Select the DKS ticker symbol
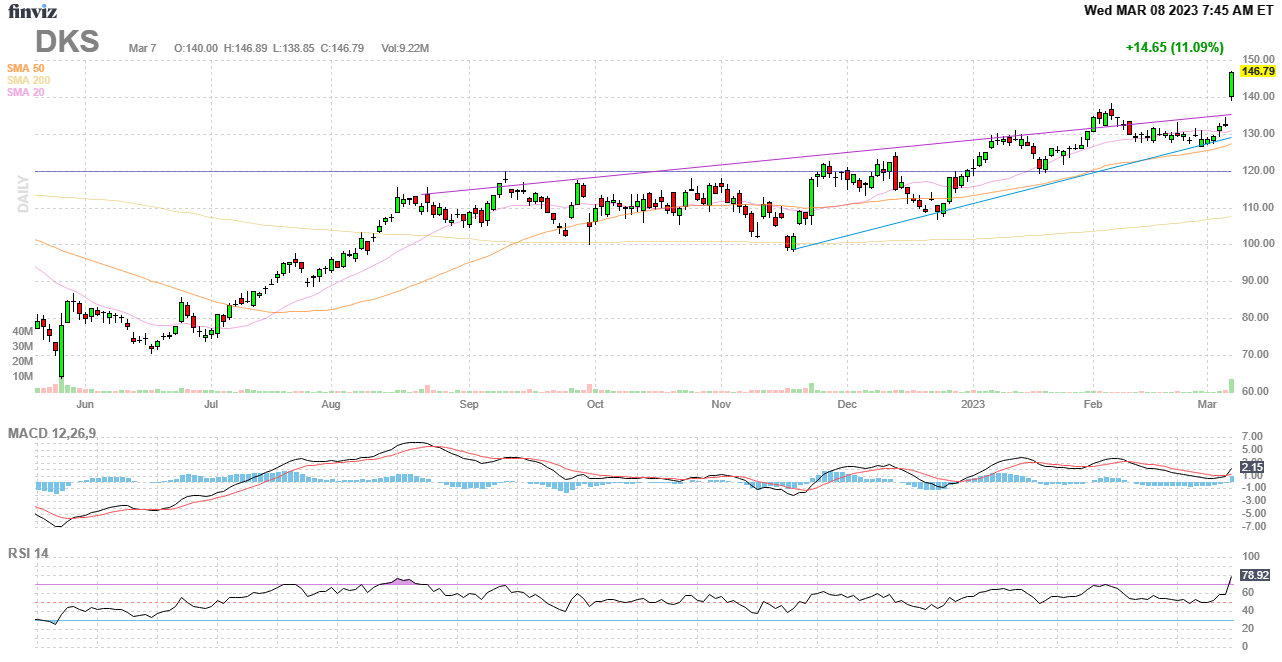 click(x=67, y=42)
